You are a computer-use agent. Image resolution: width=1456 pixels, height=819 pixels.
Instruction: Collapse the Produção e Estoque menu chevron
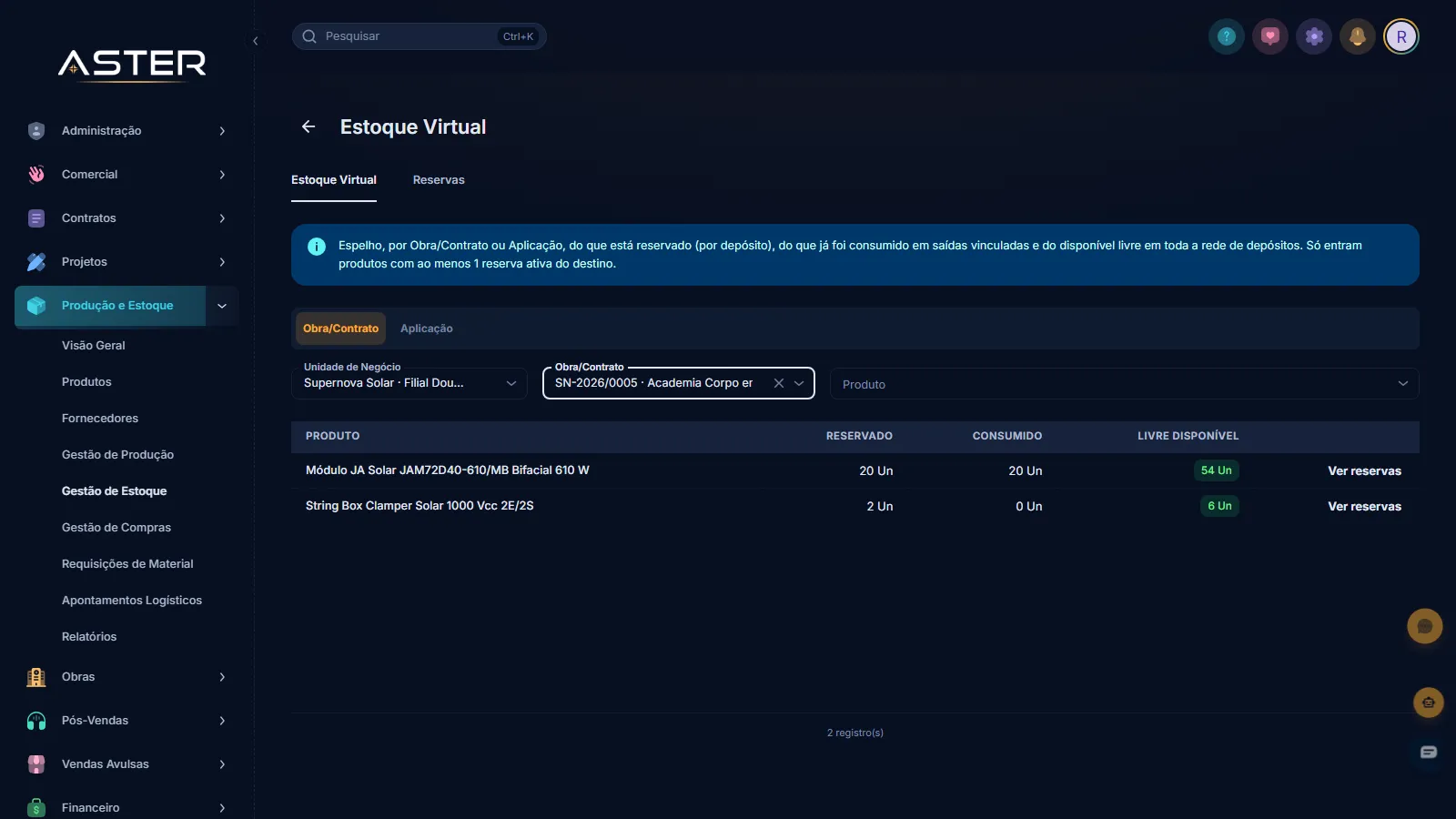coord(222,306)
